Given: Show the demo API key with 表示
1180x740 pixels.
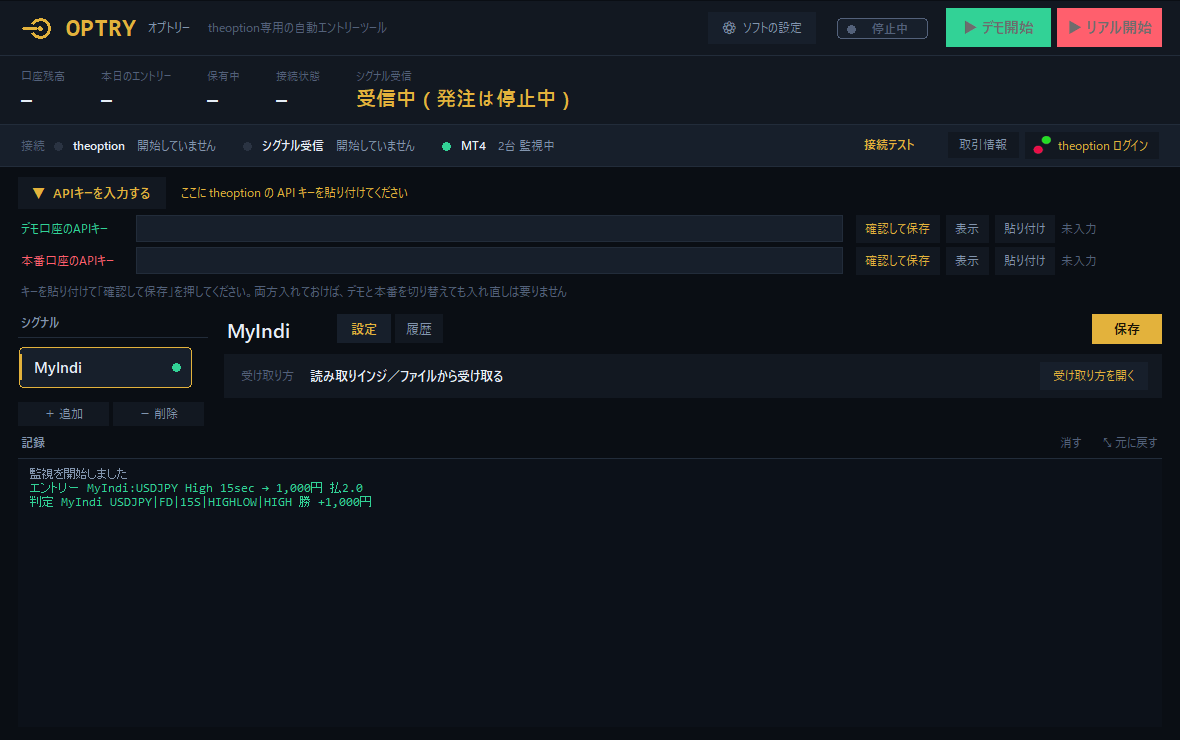Looking at the screenshot, I should (967, 229).
